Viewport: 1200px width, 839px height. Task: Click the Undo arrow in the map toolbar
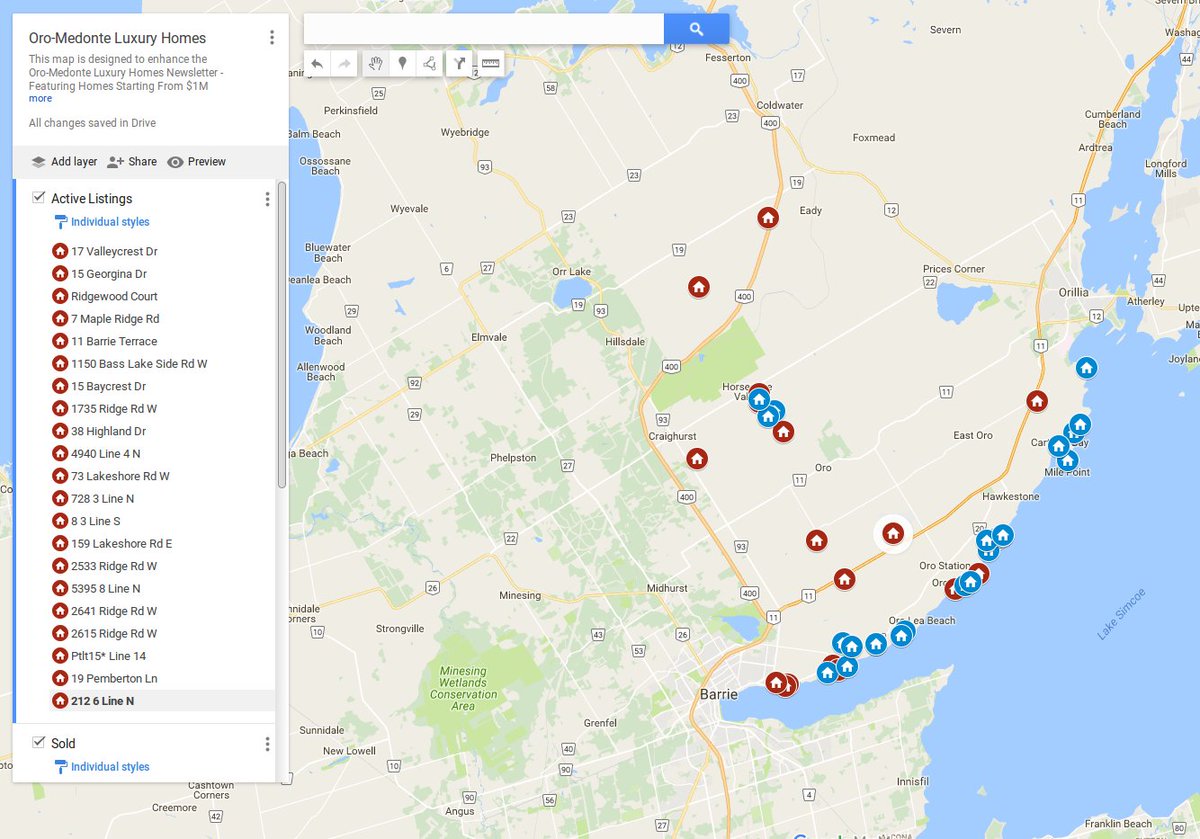click(x=317, y=64)
